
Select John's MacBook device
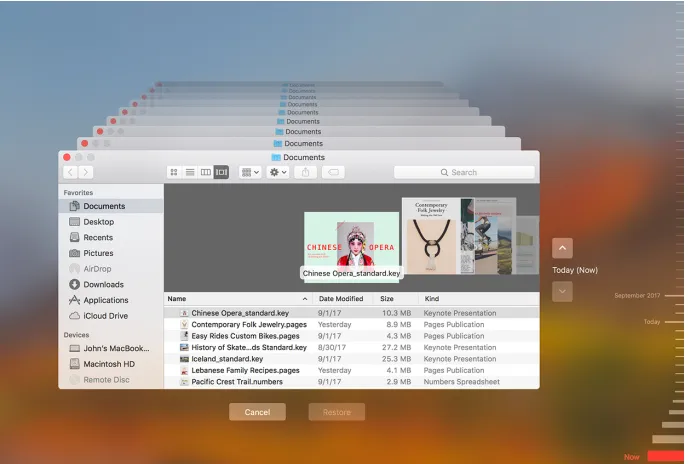click(x=111, y=348)
